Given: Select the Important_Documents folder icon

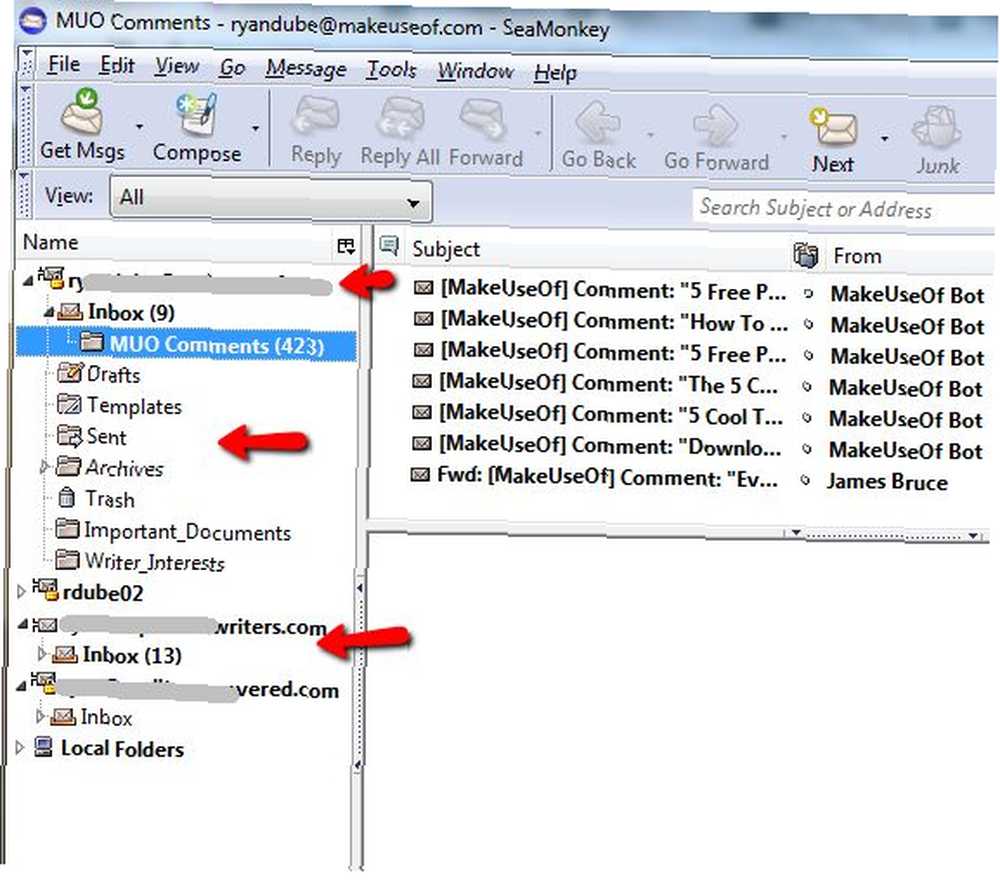Looking at the screenshot, I should click(66, 528).
